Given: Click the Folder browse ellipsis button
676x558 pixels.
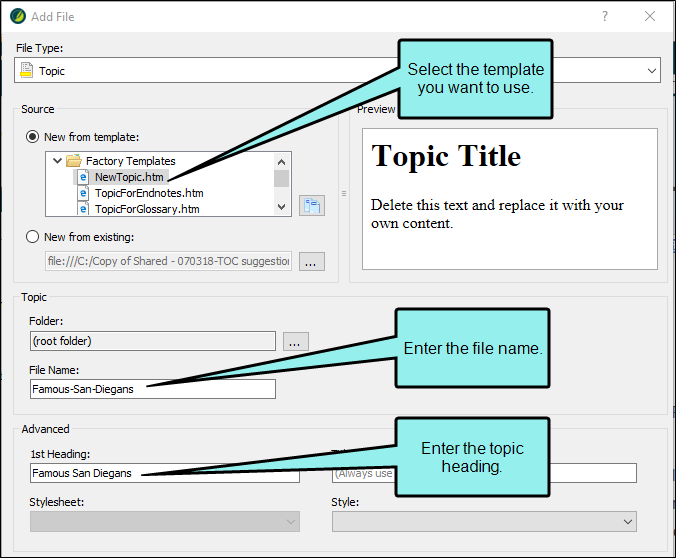Looking at the screenshot, I should (x=295, y=341).
